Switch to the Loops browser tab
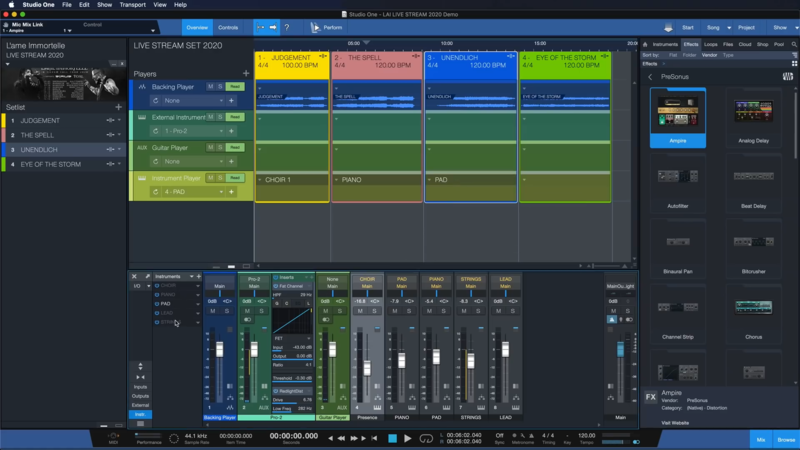 [710, 44]
